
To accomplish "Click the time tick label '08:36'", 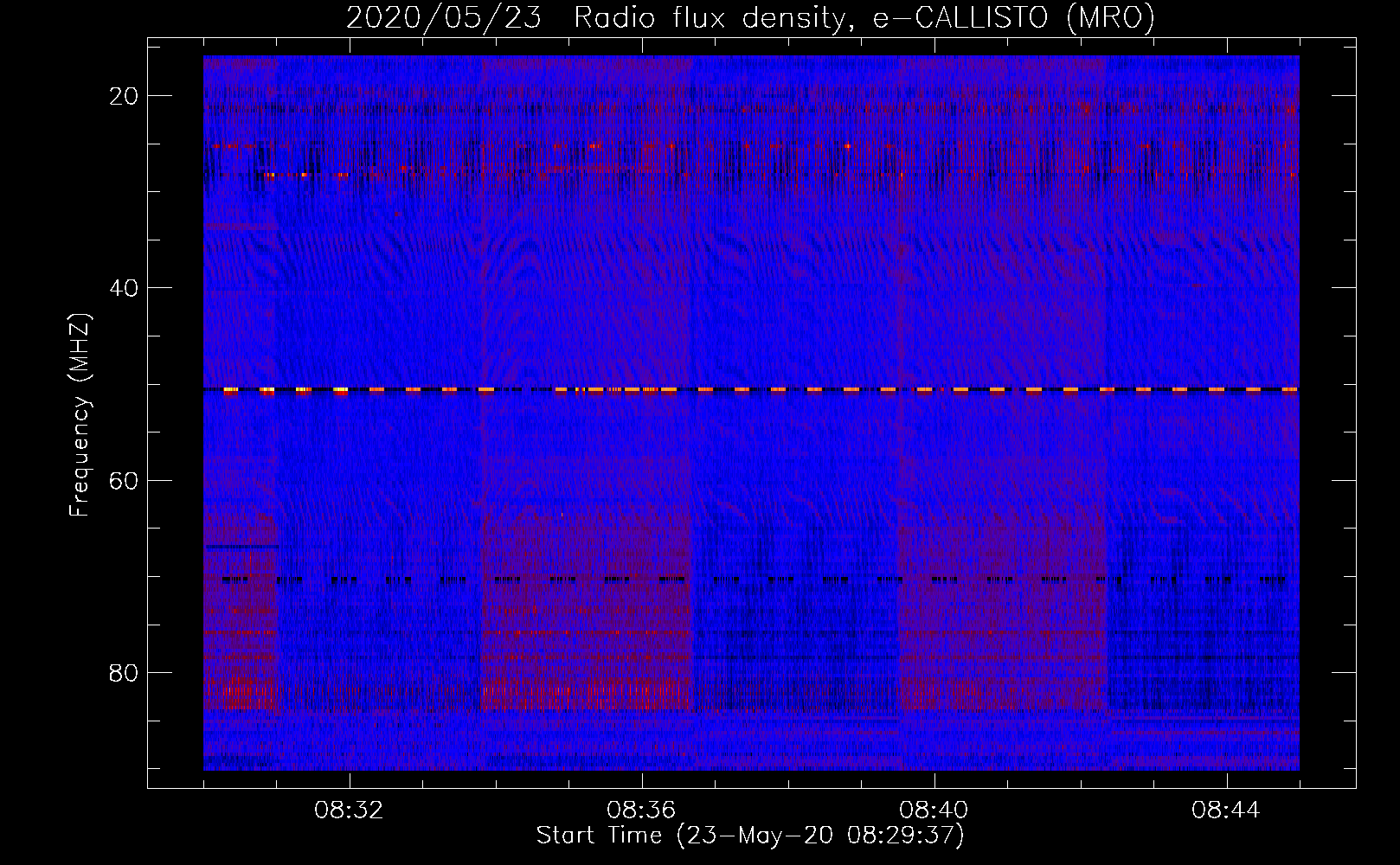I will point(641,811).
